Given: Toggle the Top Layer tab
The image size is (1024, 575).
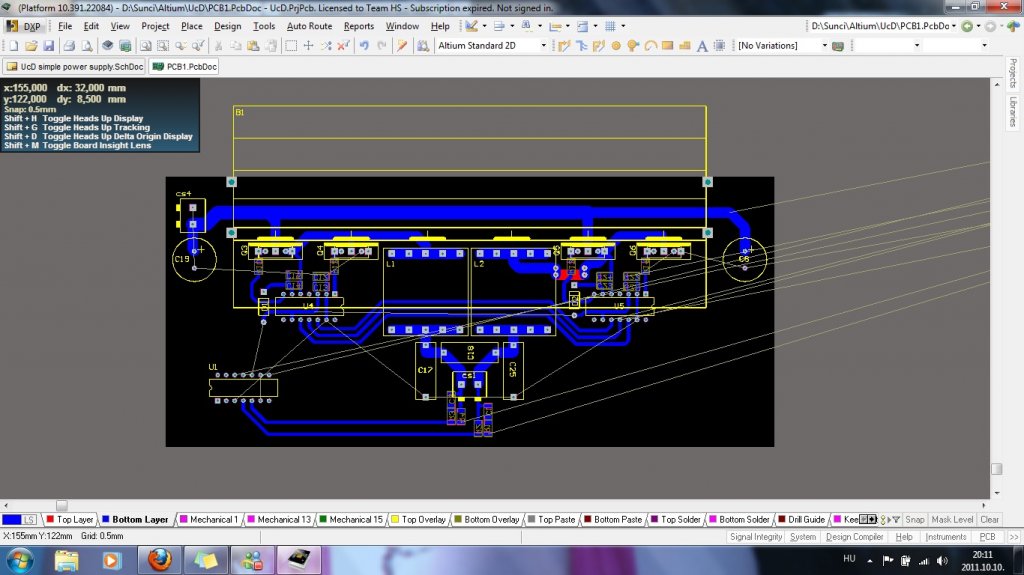Looking at the screenshot, I should click(x=69, y=520).
